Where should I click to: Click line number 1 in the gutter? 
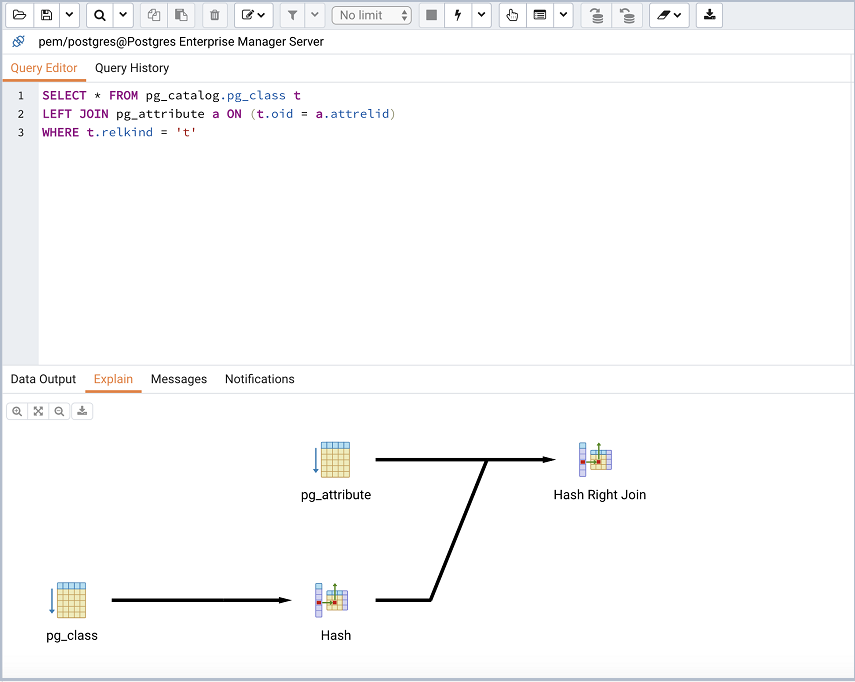[x=21, y=96]
